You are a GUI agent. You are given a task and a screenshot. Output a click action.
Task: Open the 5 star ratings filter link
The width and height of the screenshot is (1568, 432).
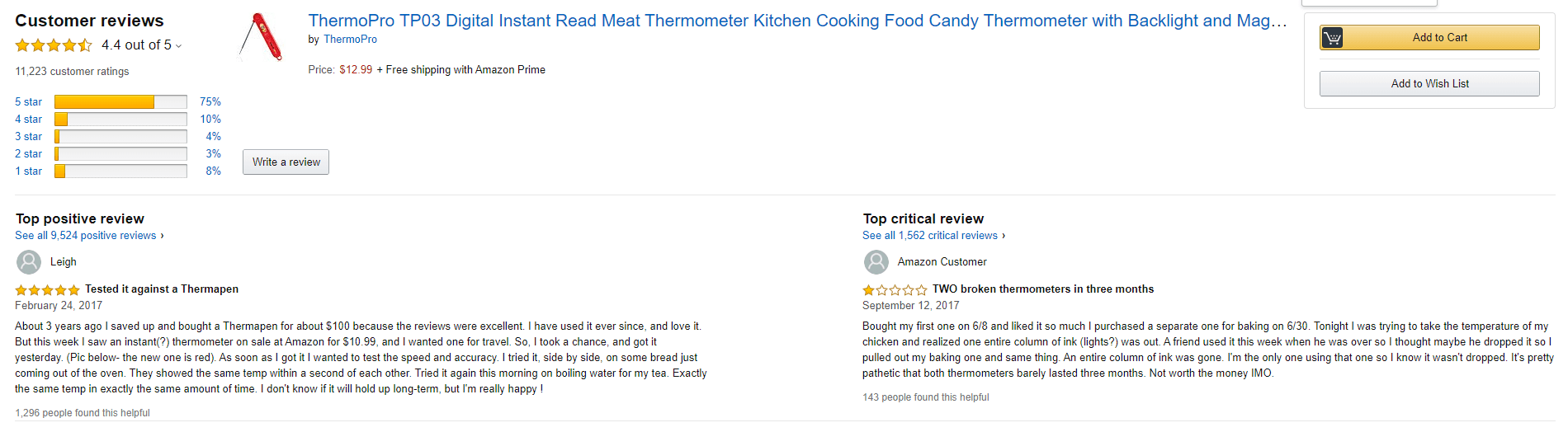28,102
